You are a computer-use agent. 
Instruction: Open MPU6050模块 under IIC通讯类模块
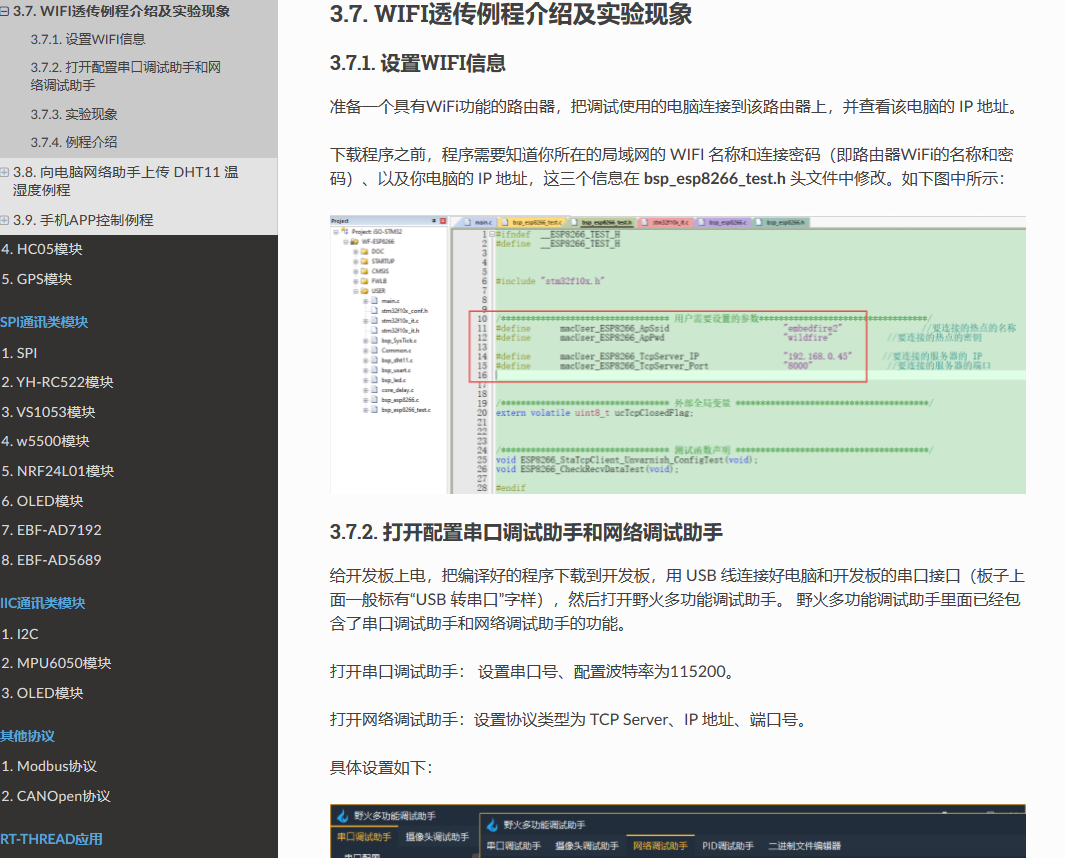click(56, 663)
